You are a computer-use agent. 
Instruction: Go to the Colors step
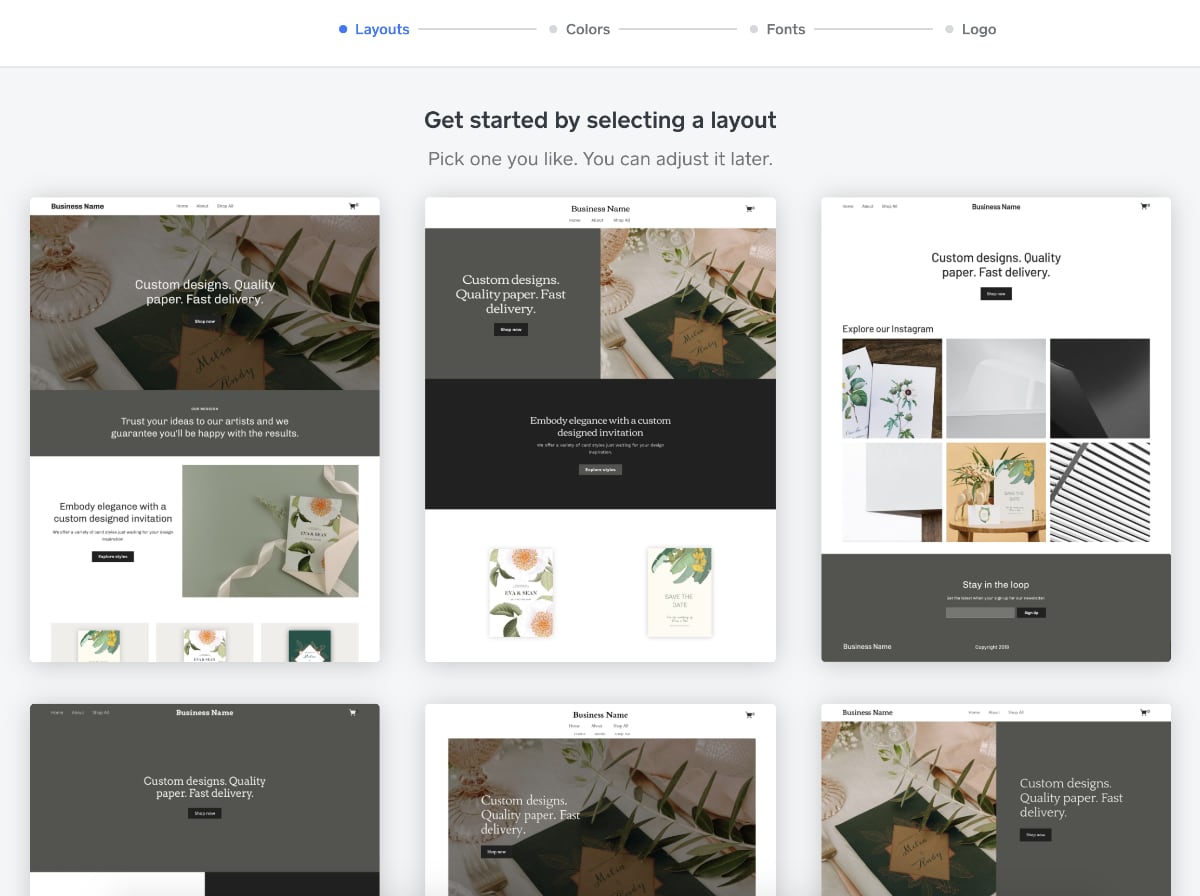(587, 29)
